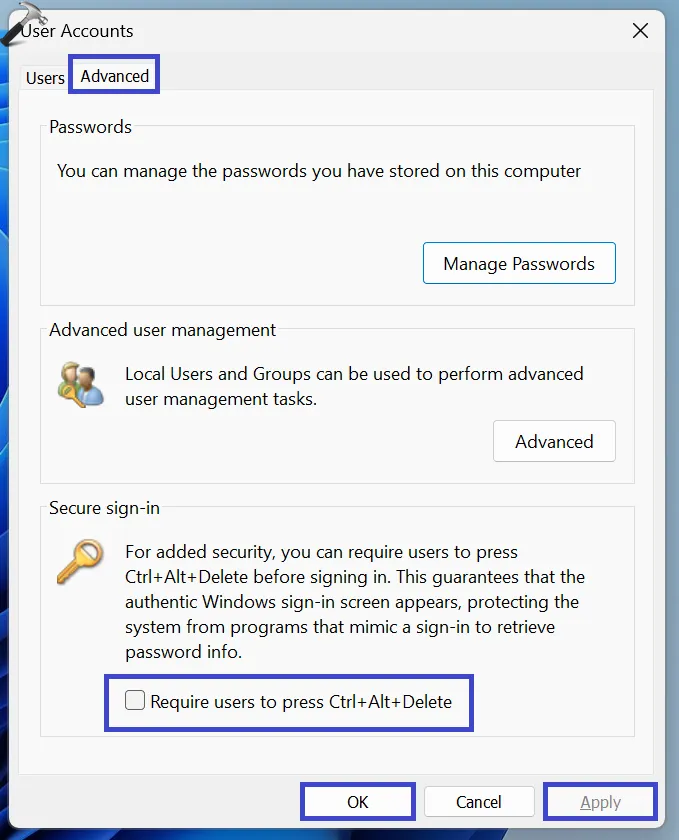
Task: Click the users and groups icon
Action: tap(81, 387)
